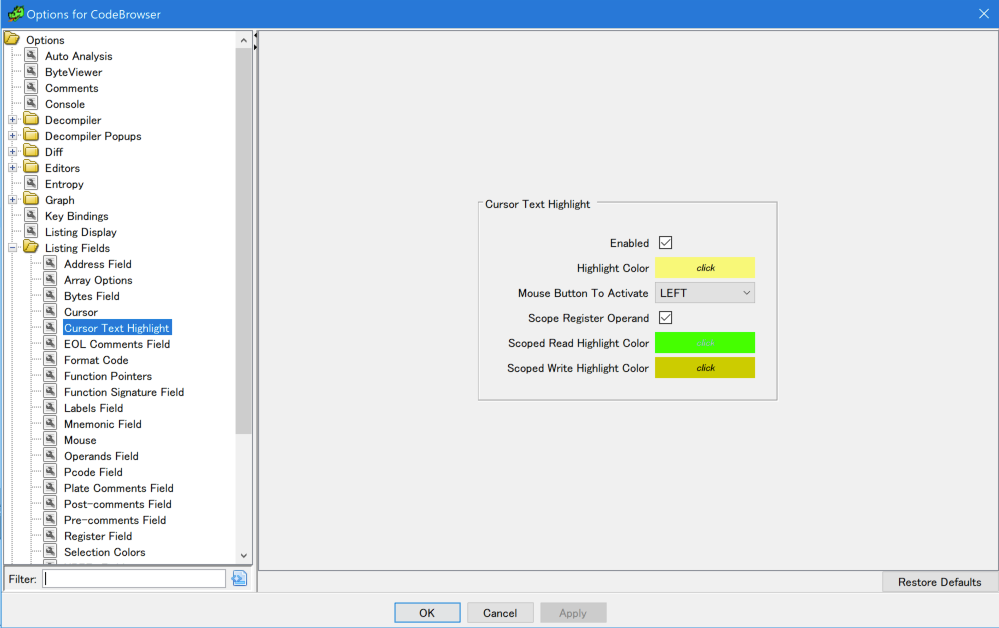This screenshot has height=628, width=999.
Task: Click the tree scrollbar down arrow
Action: pyautogui.click(x=243, y=555)
